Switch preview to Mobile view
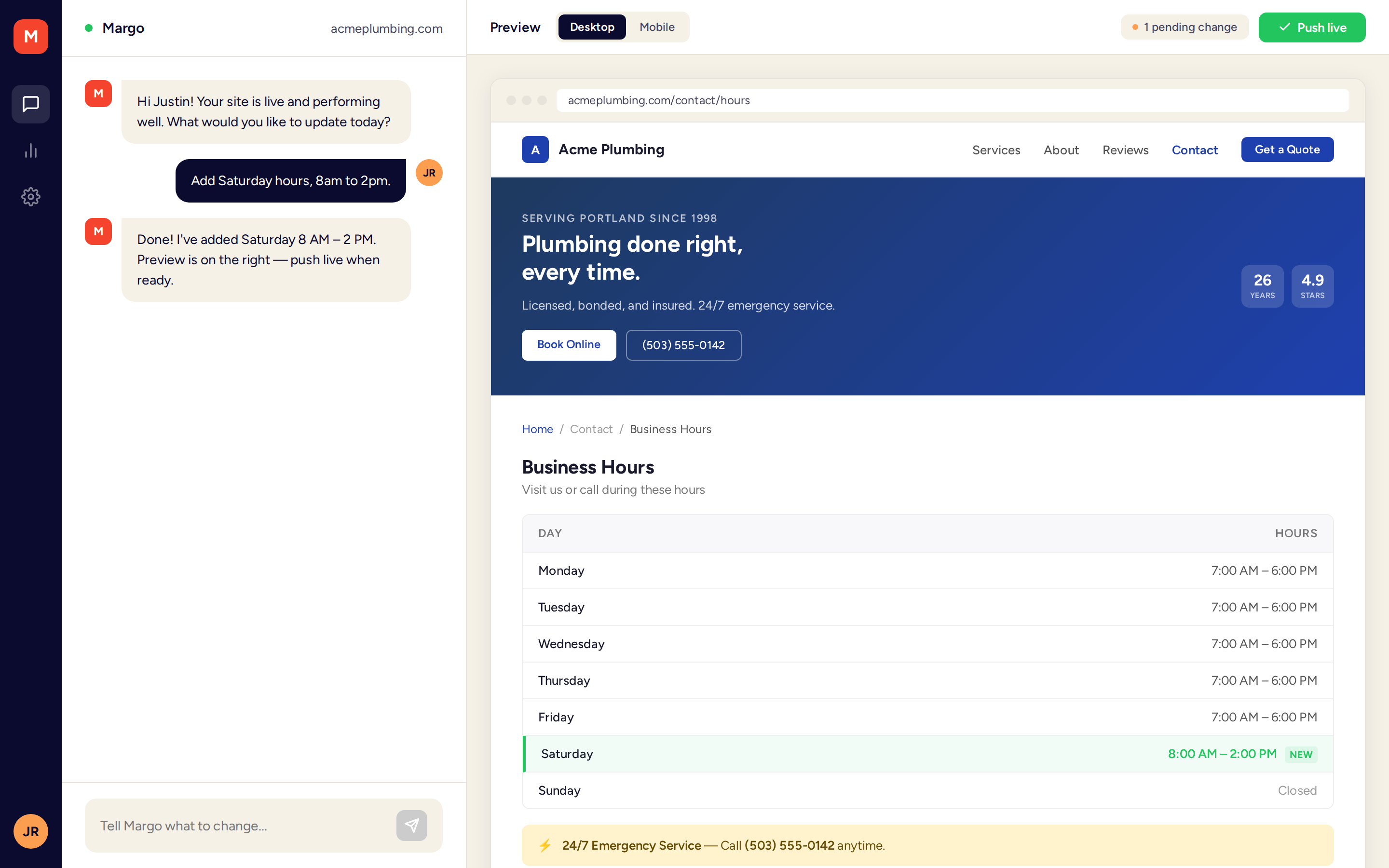The height and width of the screenshot is (868, 1389). coord(656,27)
